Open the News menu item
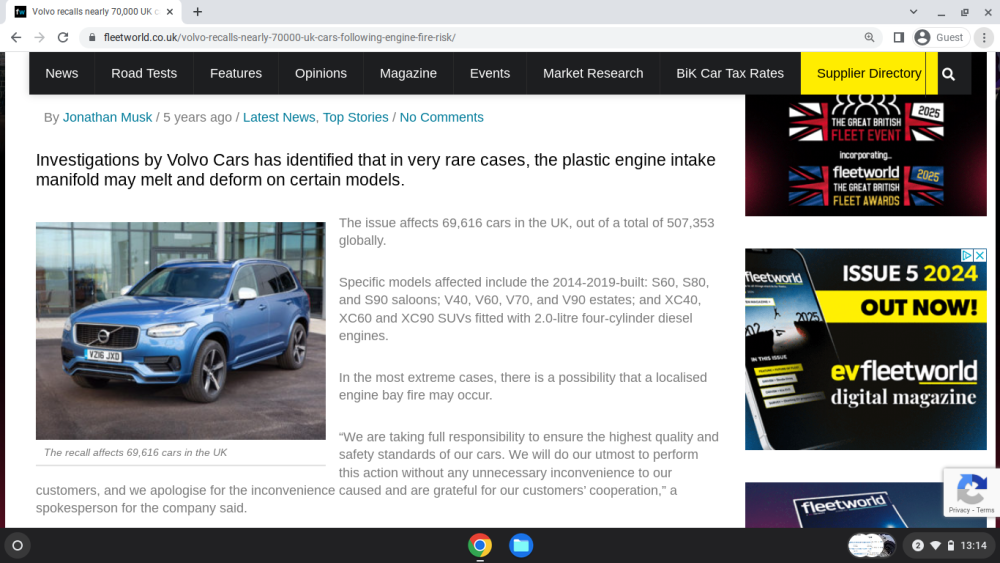 point(62,73)
